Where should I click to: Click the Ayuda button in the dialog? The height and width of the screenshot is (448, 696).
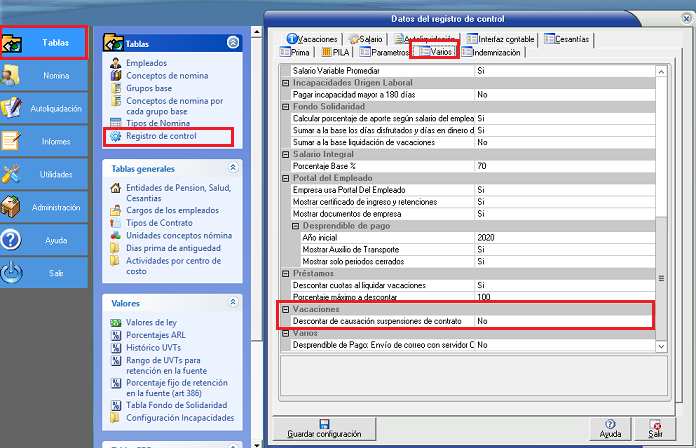pyautogui.click(x=609, y=429)
